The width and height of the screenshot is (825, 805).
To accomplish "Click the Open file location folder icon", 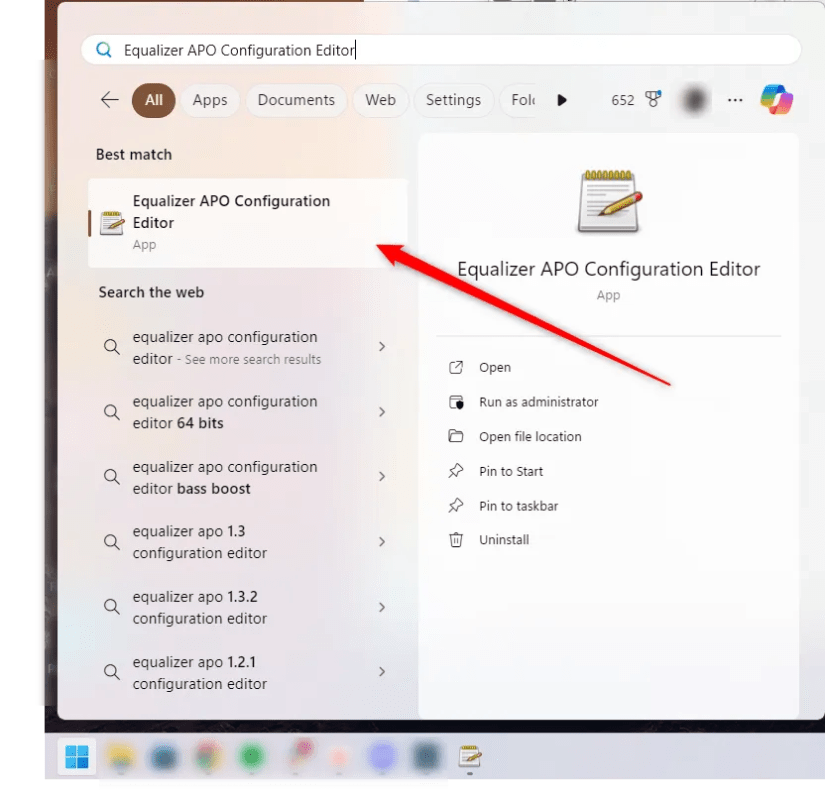I will click(x=456, y=436).
